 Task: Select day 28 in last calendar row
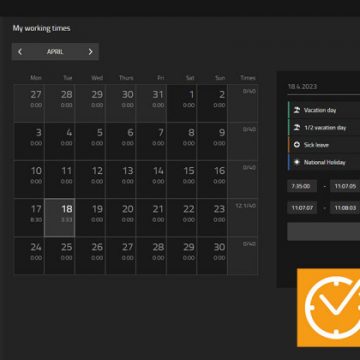[x=151, y=256]
